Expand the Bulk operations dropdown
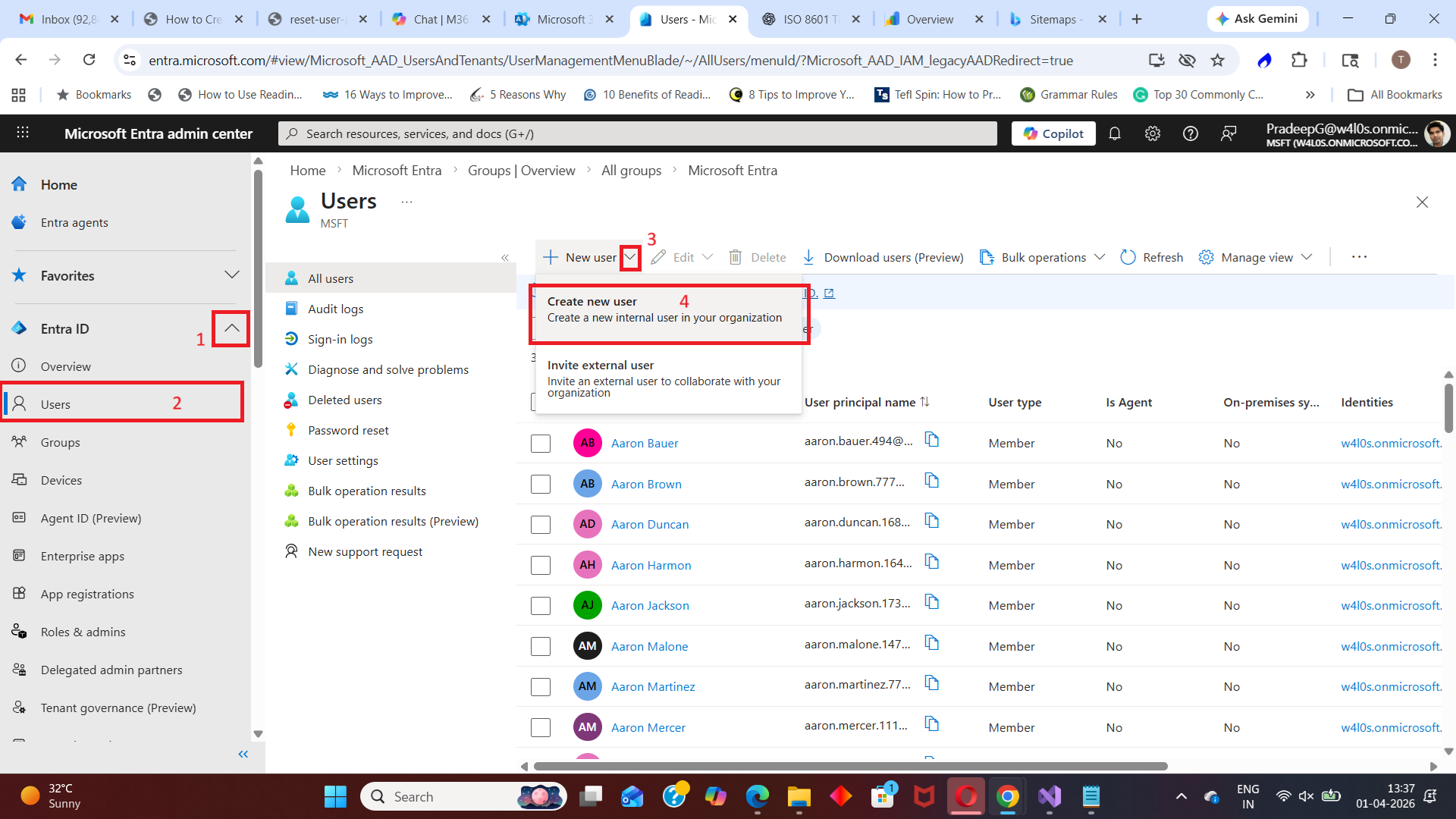The height and width of the screenshot is (819, 1456). click(x=1043, y=257)
